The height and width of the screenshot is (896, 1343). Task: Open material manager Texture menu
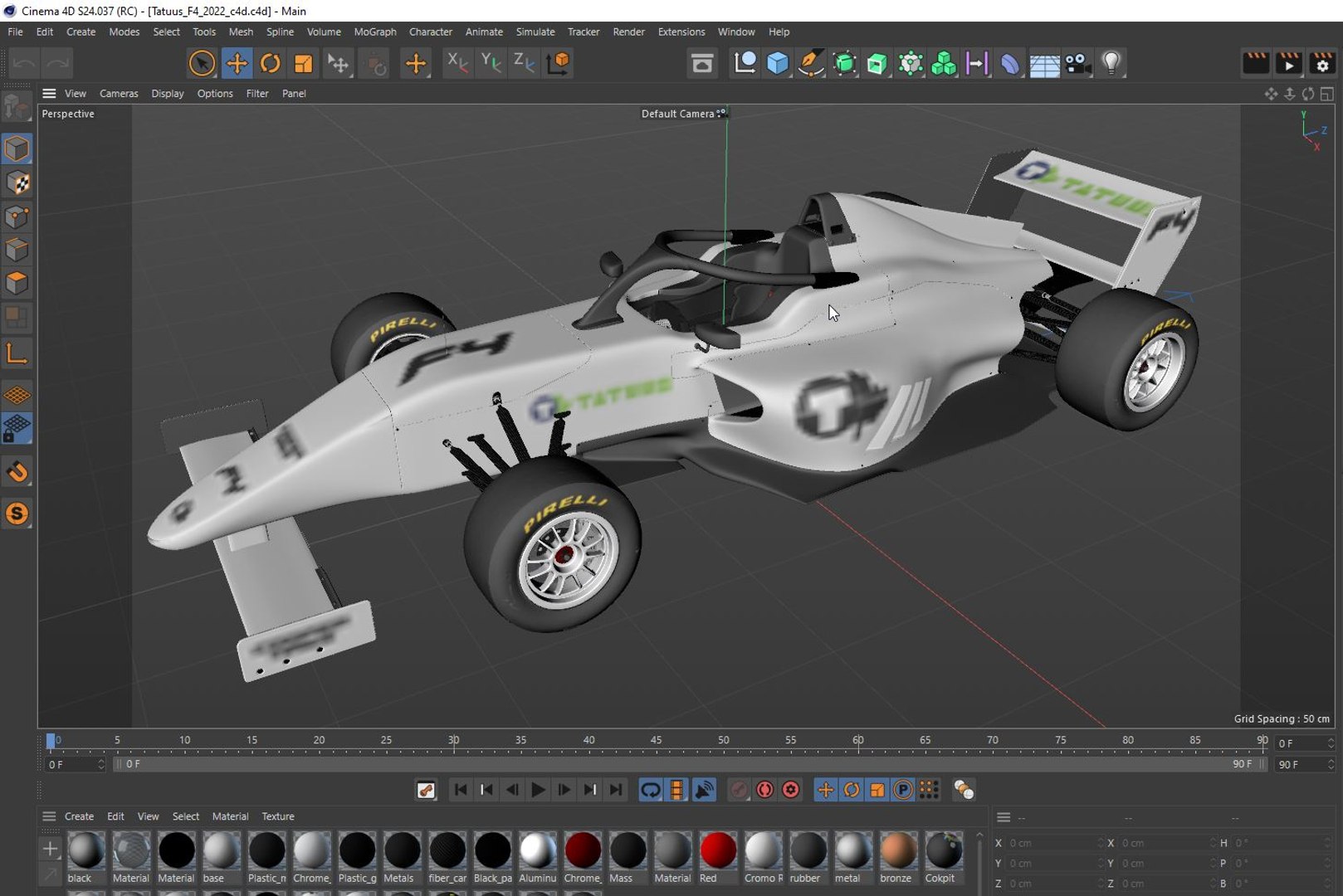[x=278, y=816]
